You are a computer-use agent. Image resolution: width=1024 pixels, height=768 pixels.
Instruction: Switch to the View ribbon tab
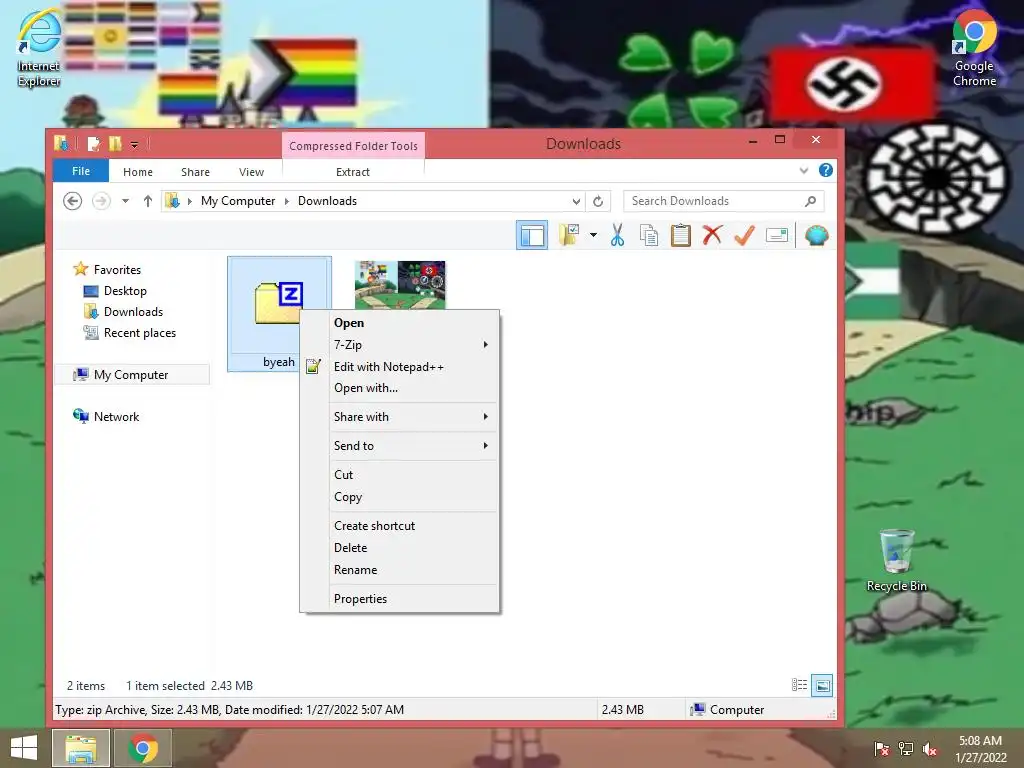251,172
